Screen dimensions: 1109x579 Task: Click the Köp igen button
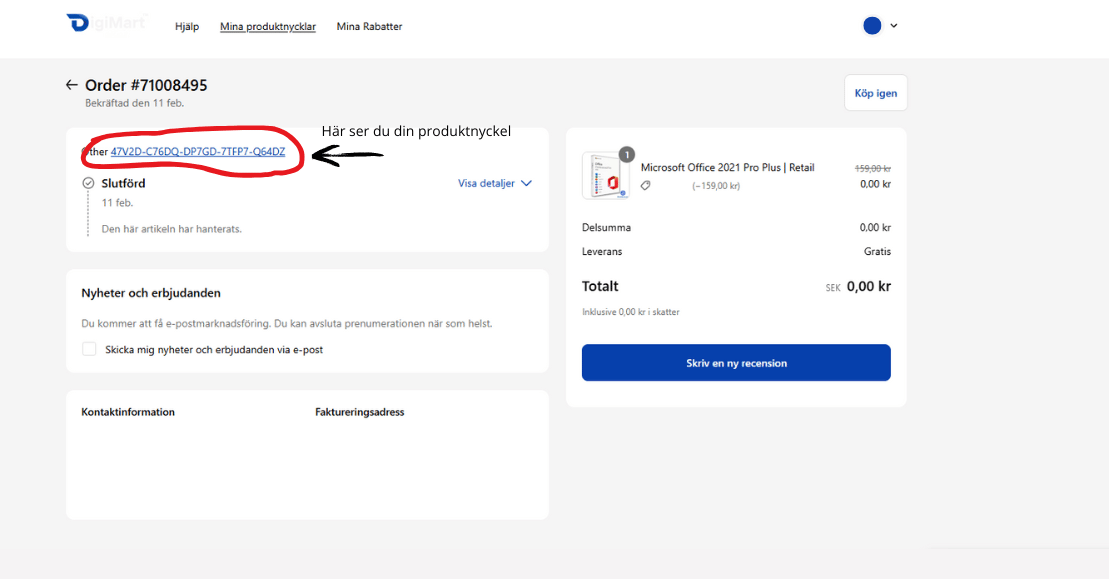coord(876,93)
